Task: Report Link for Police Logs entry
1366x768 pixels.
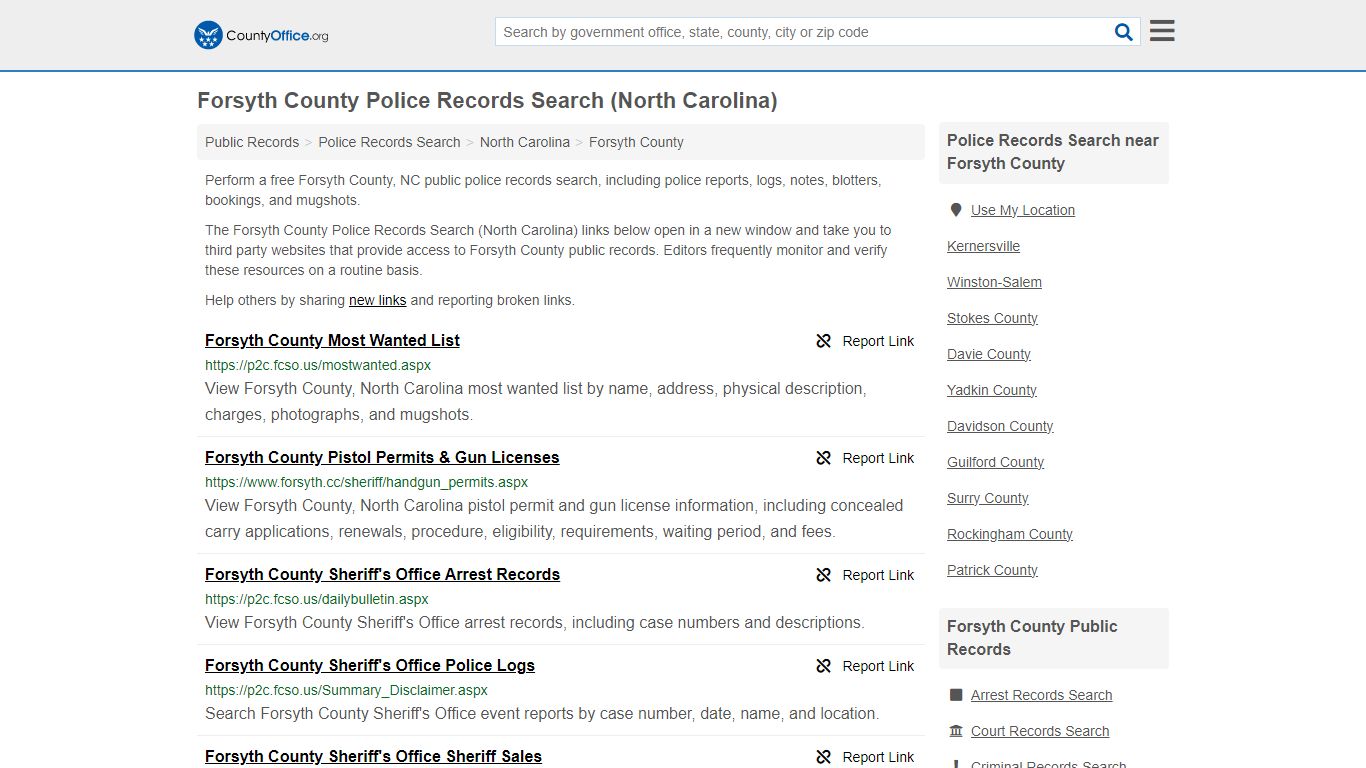Action: click(878, 666)
